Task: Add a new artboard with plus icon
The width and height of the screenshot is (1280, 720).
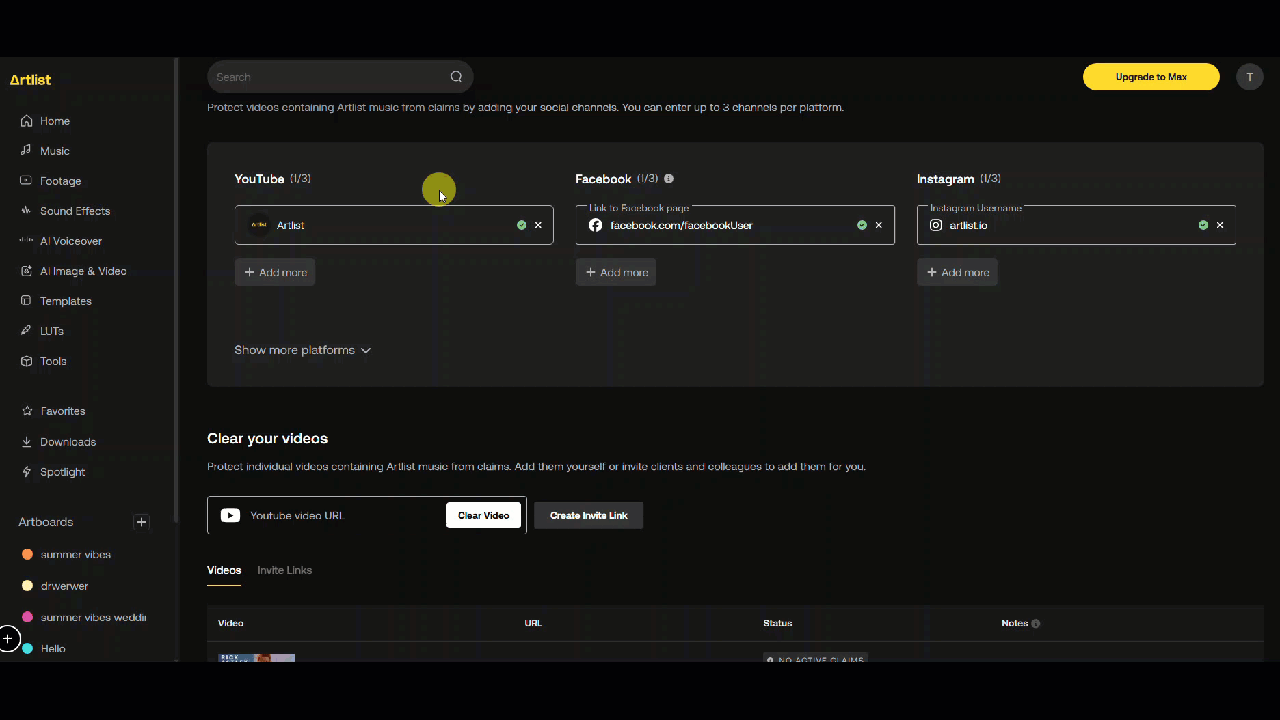Action: [141, 522]
